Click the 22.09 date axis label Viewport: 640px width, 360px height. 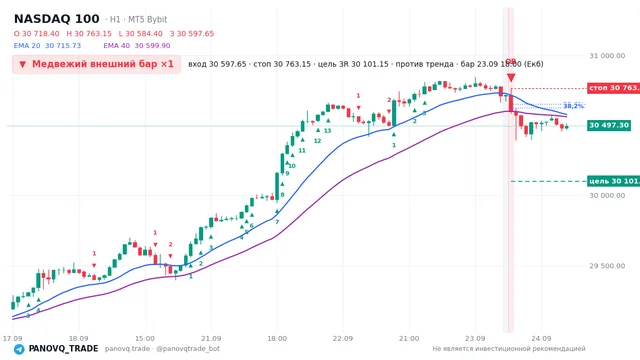(343, 339)
